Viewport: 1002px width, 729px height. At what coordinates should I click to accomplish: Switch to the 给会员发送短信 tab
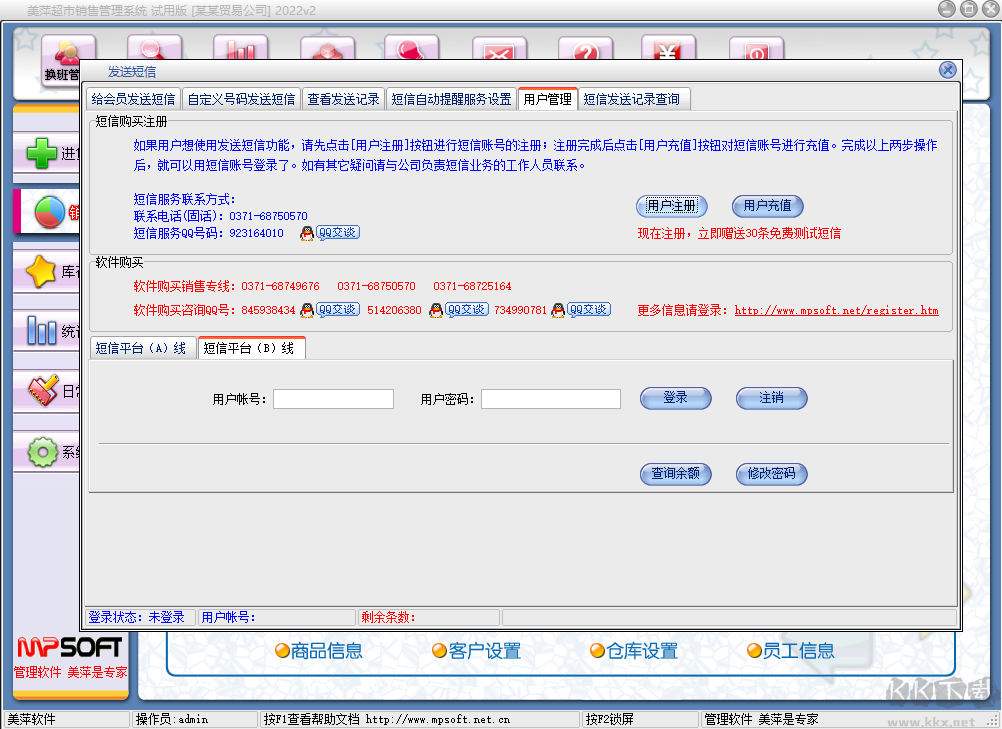[x=133, y=99]
